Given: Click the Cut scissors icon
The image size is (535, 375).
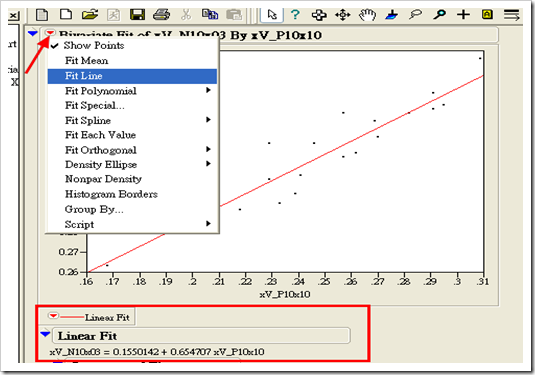Looking at the screenshot, I should click(186, 15).
